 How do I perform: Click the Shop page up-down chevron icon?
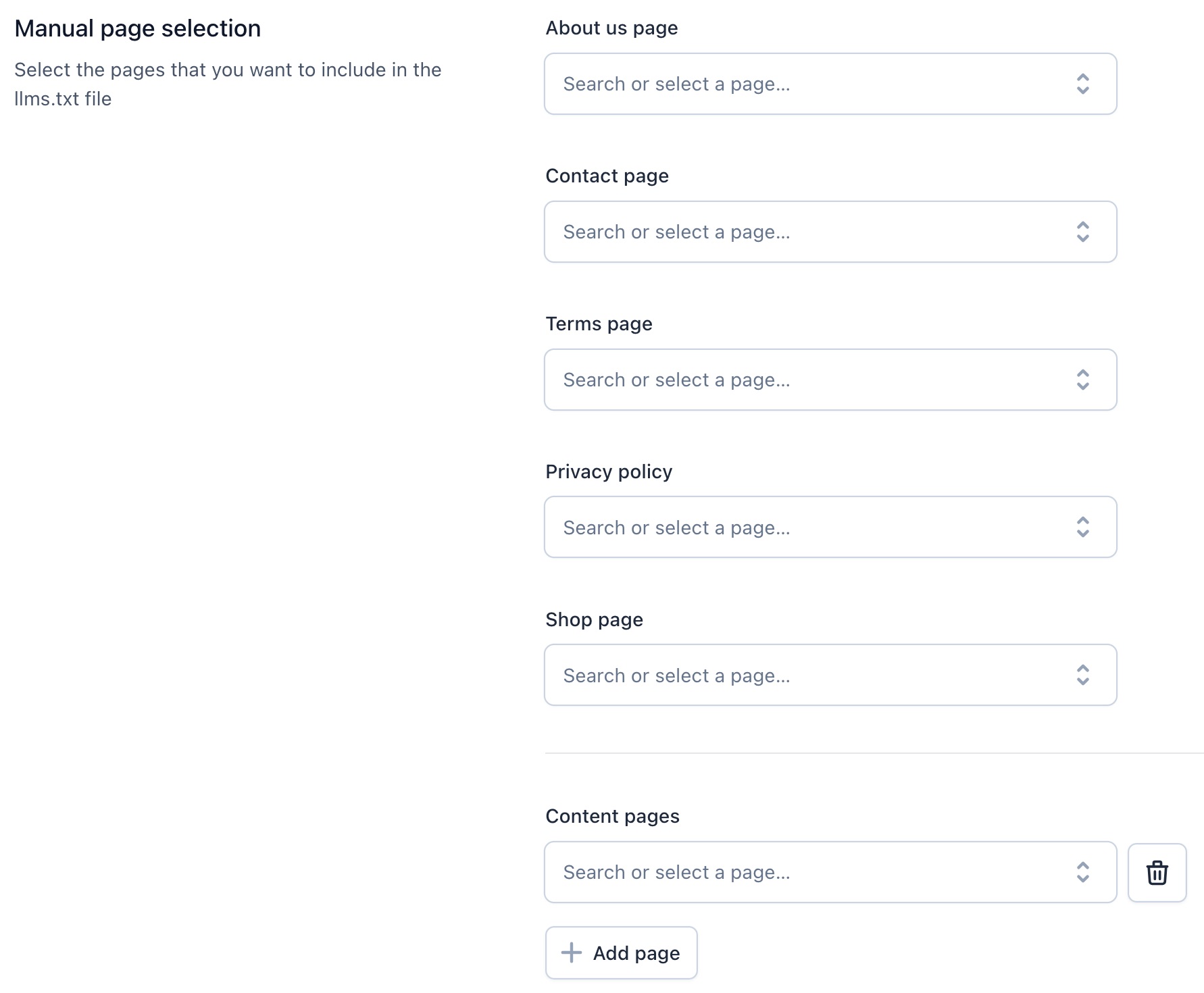(x=1082, y=675)
